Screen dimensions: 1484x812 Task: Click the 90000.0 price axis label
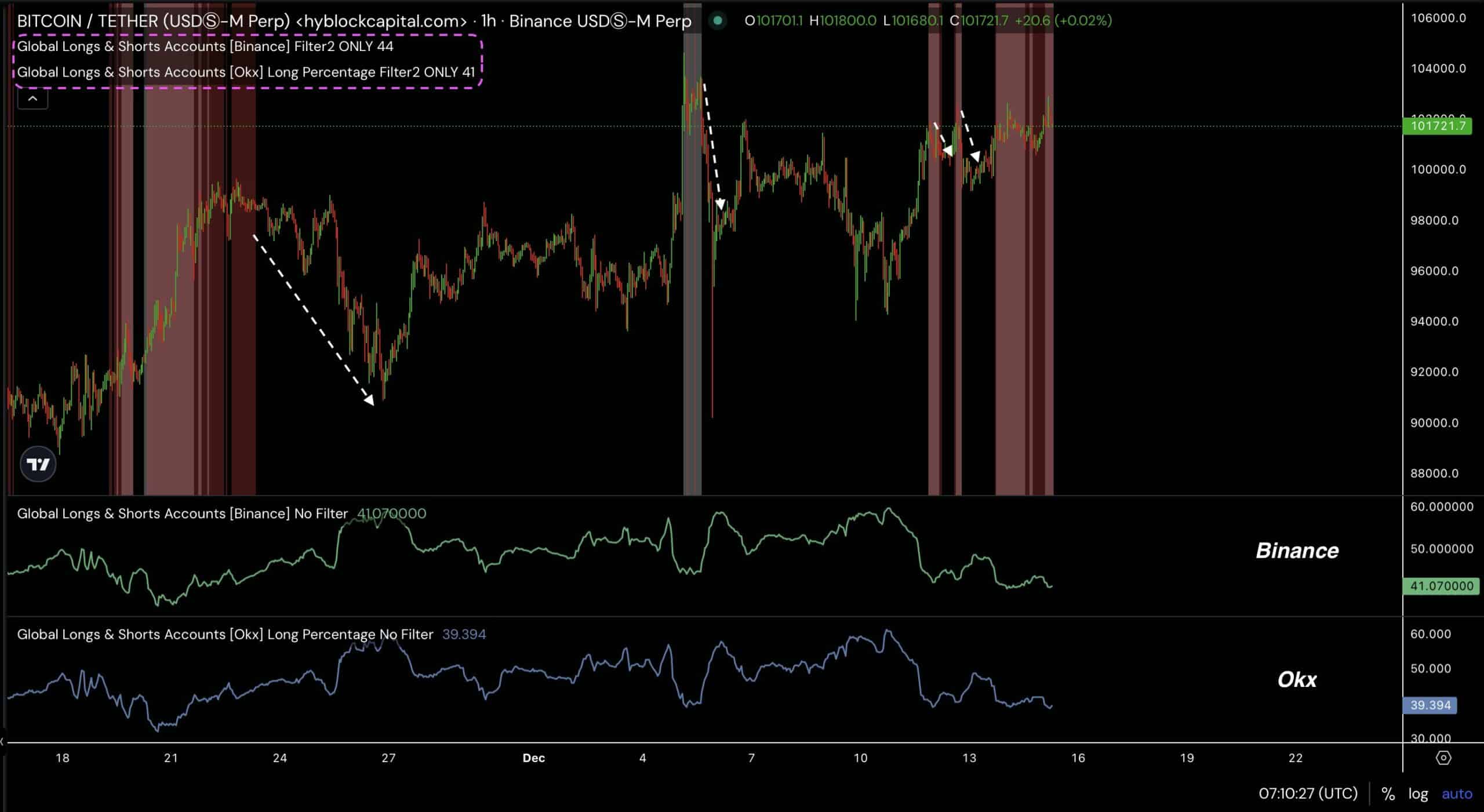[1434, 423]
